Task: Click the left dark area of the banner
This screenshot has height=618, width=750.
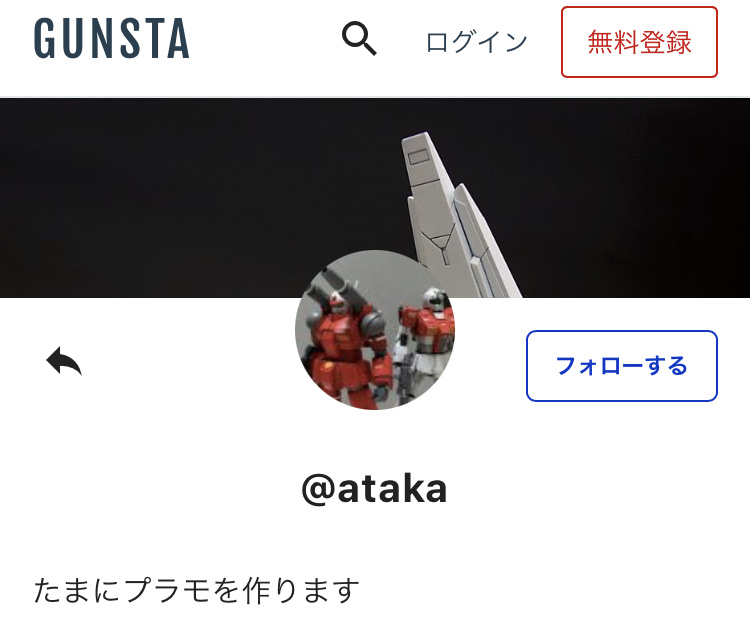Action: [x=143, y=198]
